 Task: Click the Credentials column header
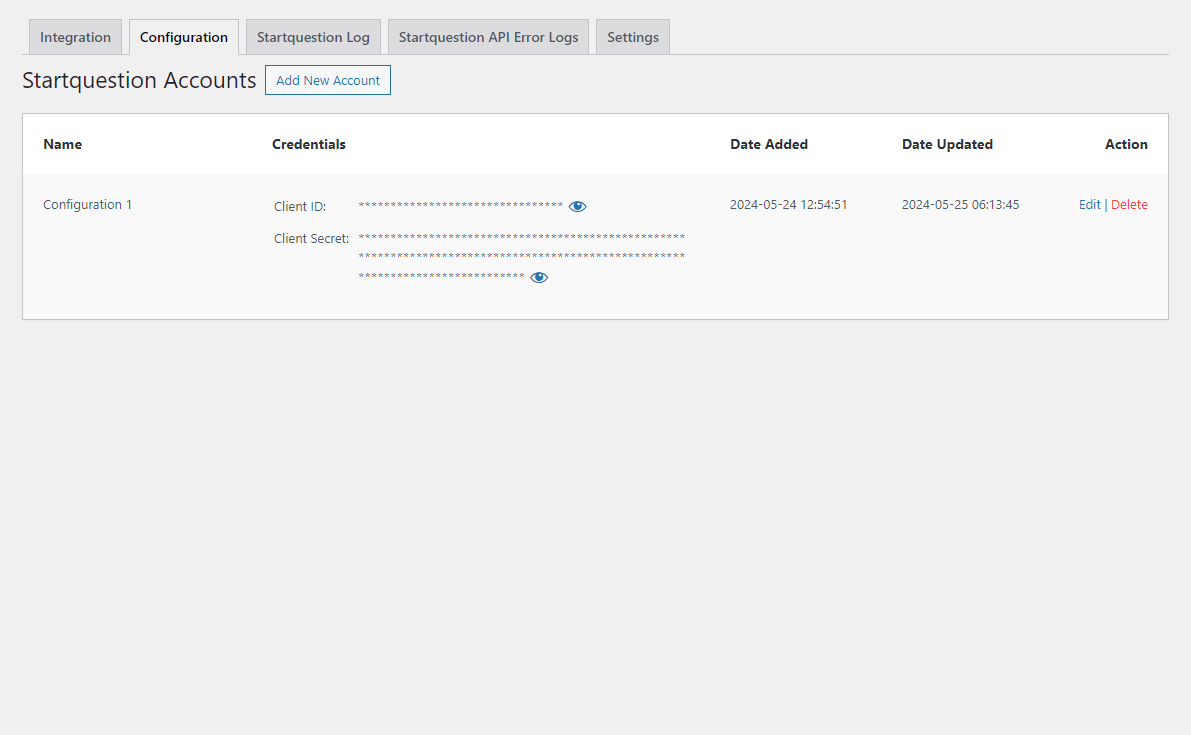[x=308, y=144]
